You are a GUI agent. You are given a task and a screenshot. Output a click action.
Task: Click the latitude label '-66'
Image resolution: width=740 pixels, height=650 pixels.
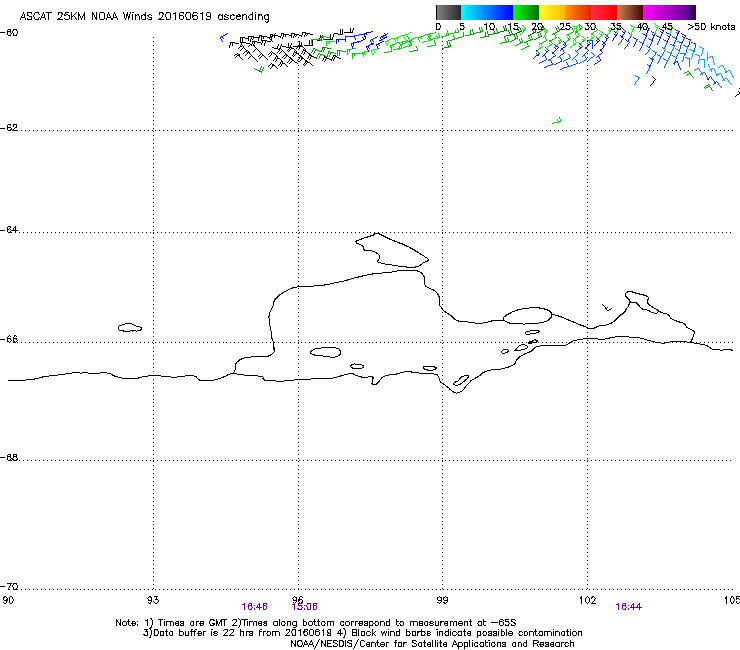[9, 339]
